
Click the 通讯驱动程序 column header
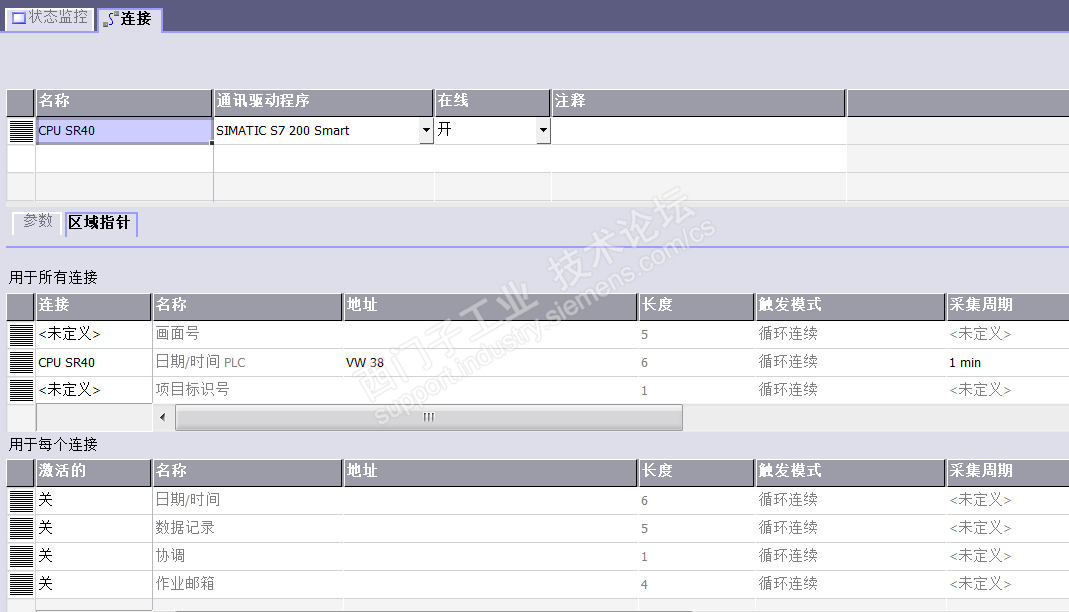(323, 102)
